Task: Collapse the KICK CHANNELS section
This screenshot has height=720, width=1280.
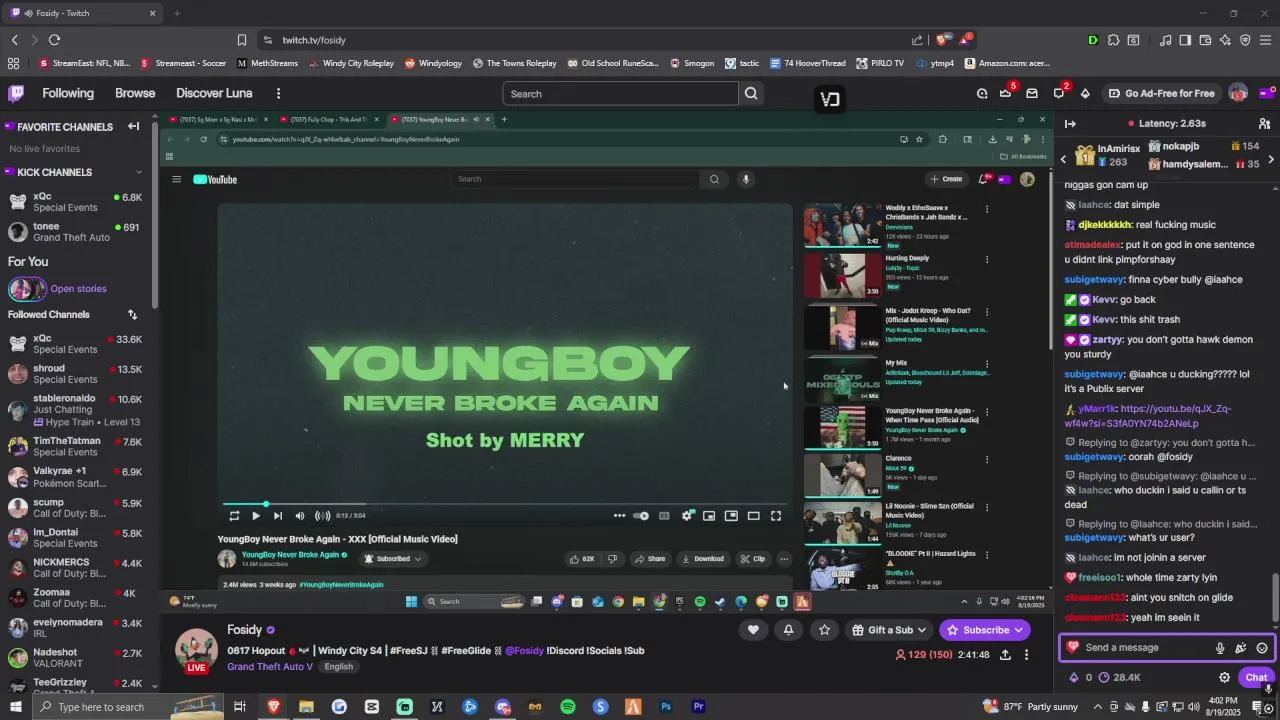Action: point(138,172)
